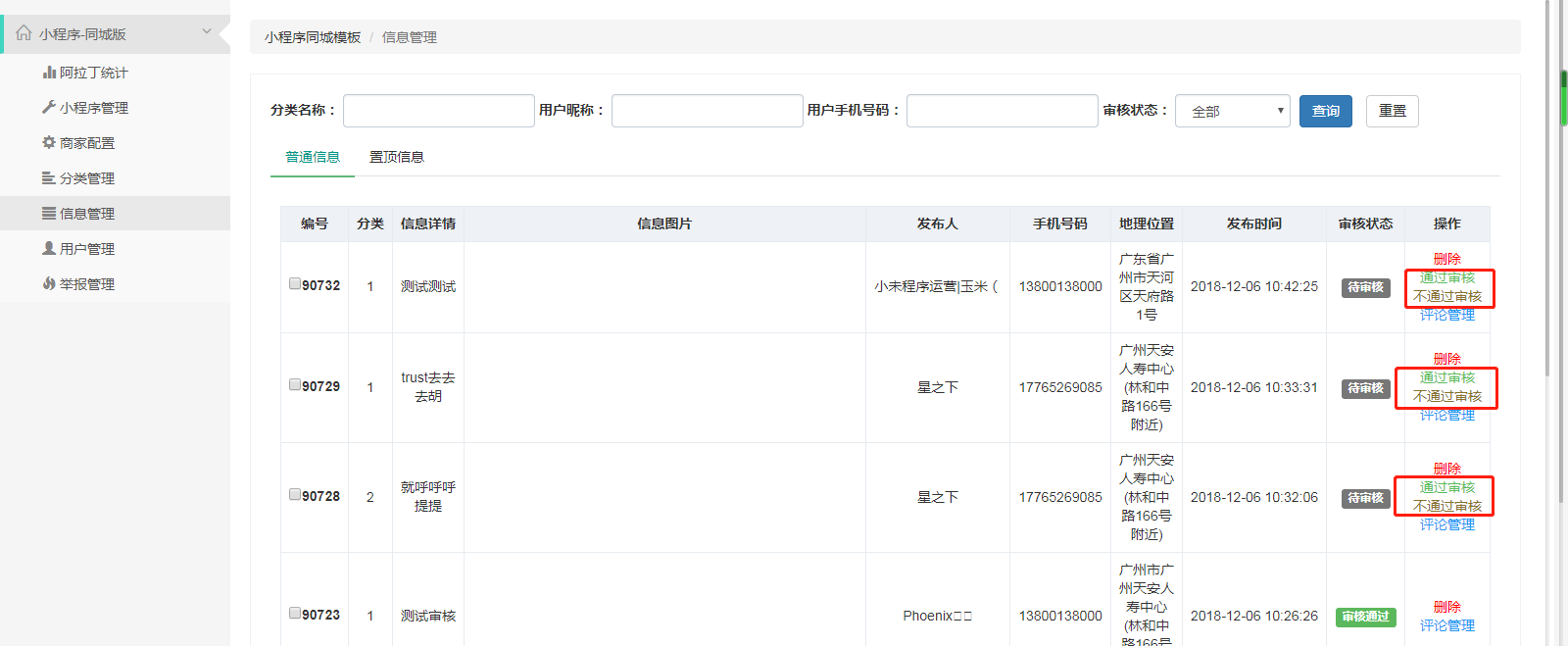Open the 审核状态 dropdown showing 全部
Viewport: 1568px width, 646px height.
1232,111
